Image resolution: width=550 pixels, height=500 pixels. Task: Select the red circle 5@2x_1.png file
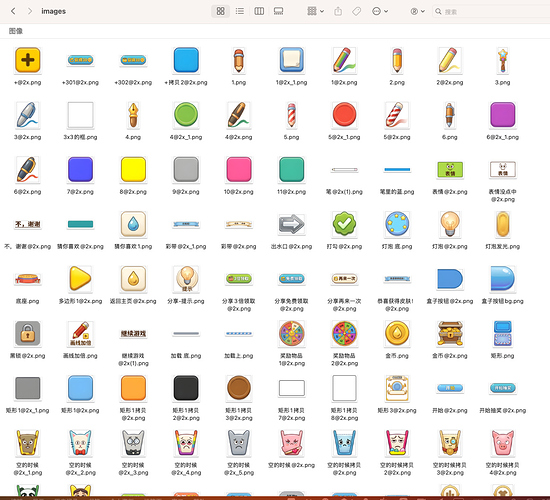[344, 115]
